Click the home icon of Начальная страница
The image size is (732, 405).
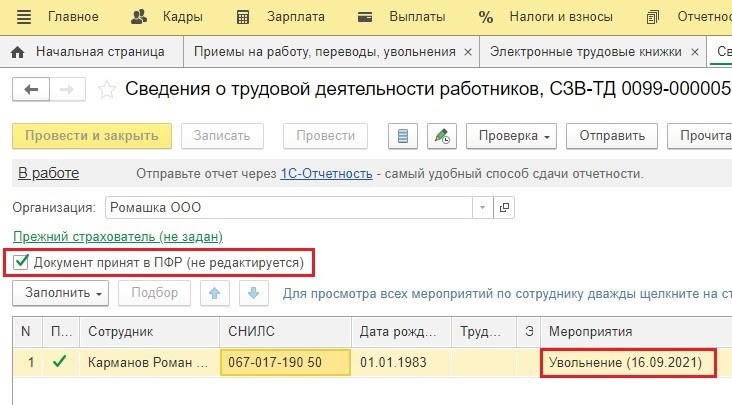18,51
